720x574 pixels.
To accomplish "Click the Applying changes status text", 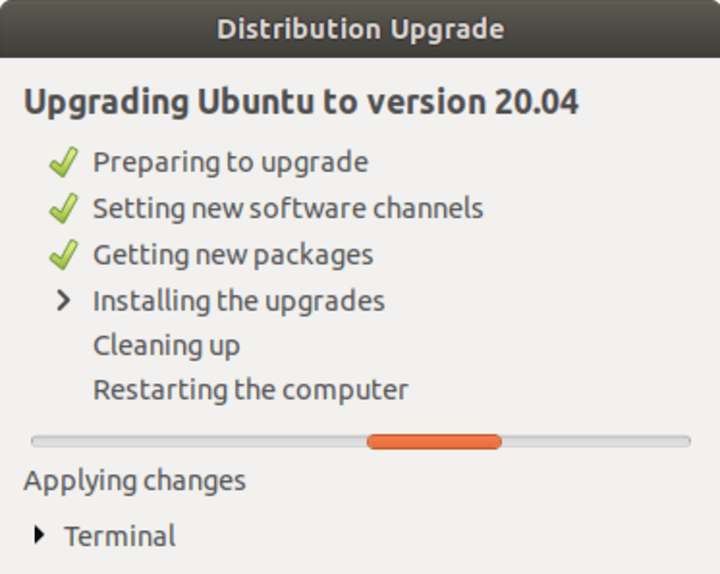I will (135, 482).
